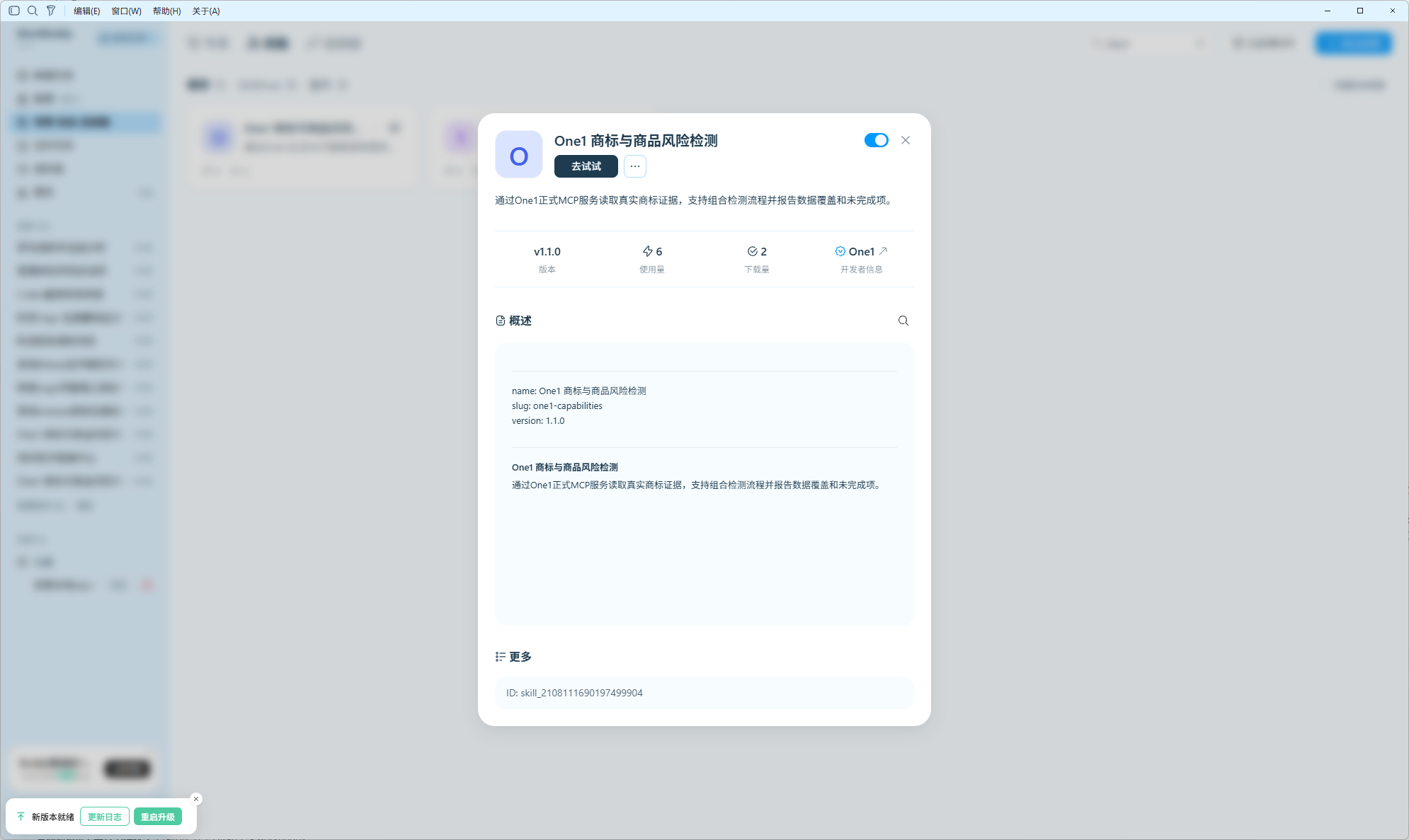
Task: Click the filter funnel icon in title bar
Action: pyautogui.click(x=51, y=11)
